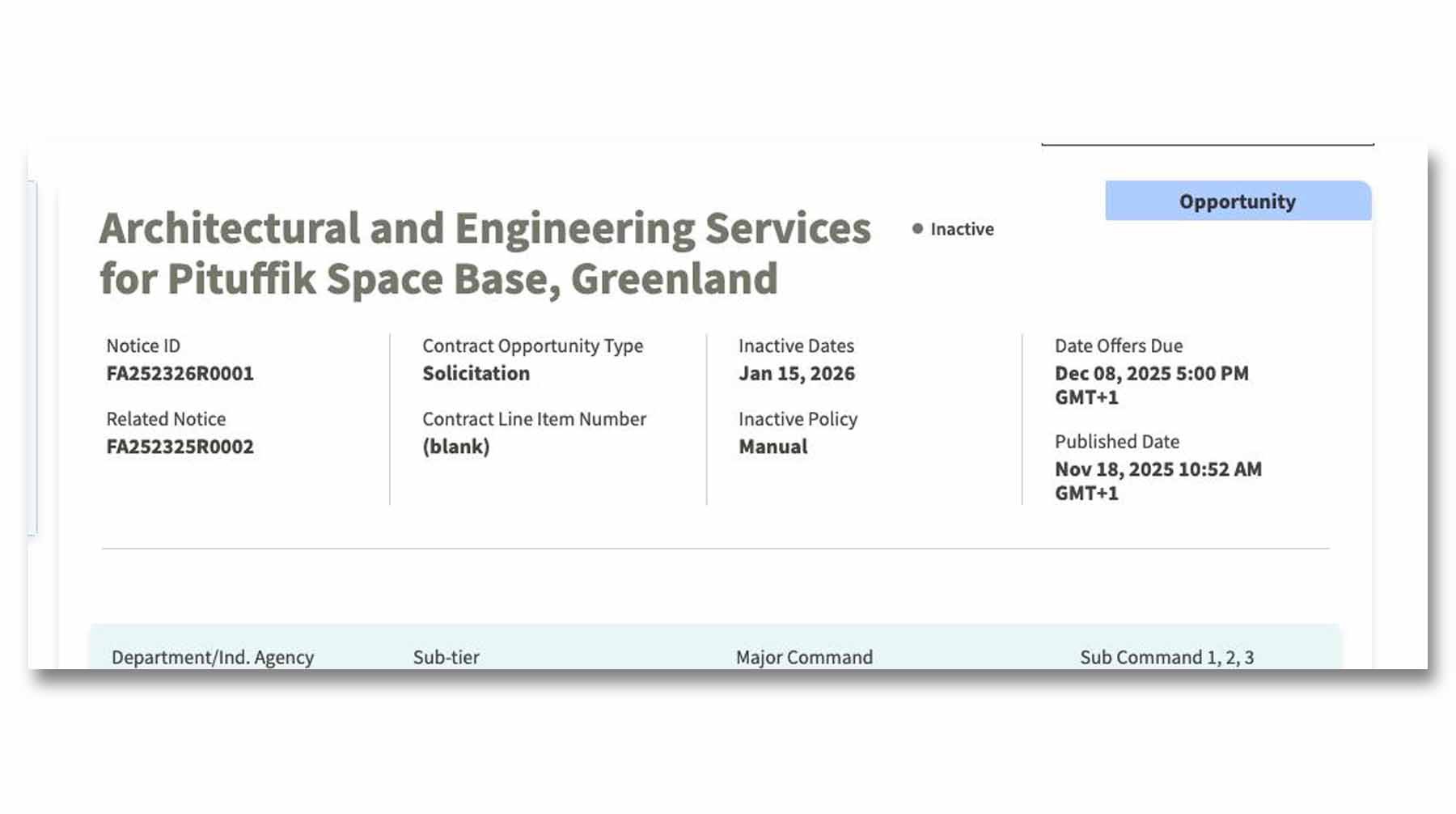Click the Inactive status dot icon
The width and height of the screenshot is (1456, 814).
[x=917, y=229]
